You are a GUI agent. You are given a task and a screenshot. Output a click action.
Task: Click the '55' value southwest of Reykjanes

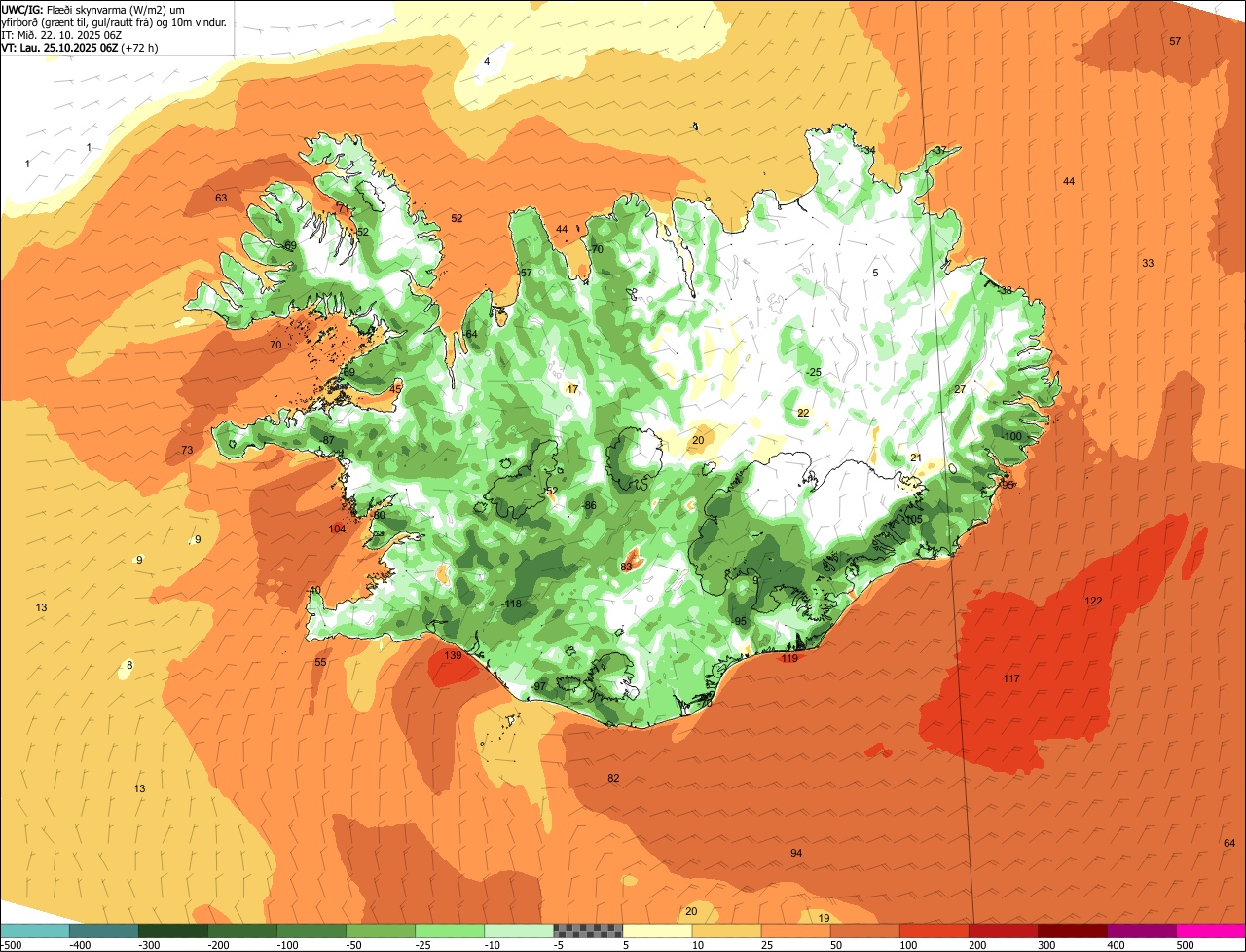tap(320, 662)
